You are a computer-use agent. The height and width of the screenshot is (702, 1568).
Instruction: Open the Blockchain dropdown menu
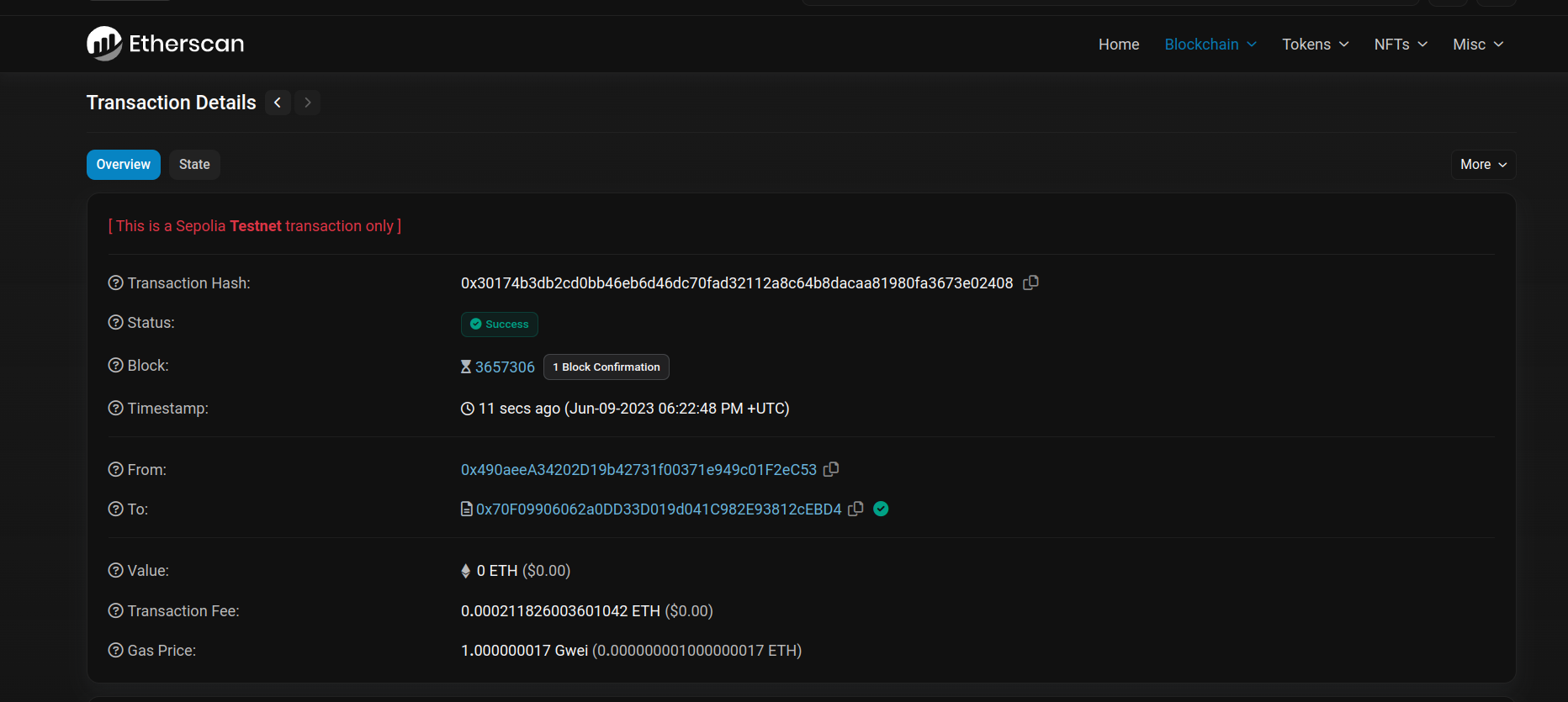tap(1210, 45)
